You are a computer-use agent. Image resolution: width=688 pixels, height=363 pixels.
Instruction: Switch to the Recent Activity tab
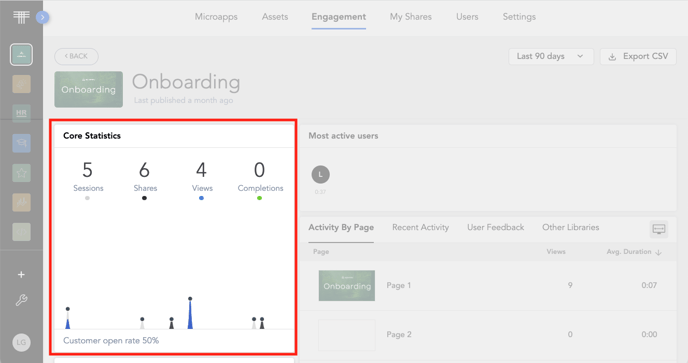pos(420,227)
